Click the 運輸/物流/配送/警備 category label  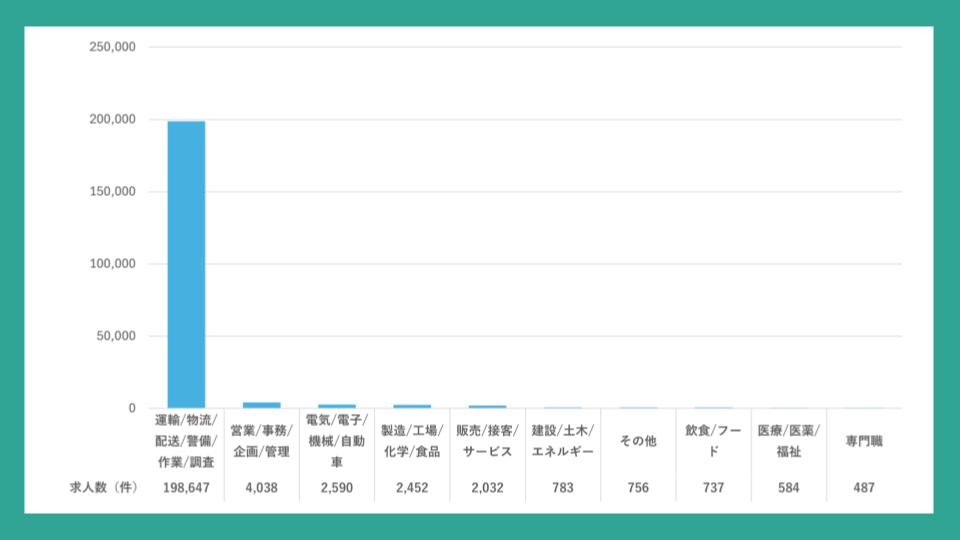tap(186, 441)
